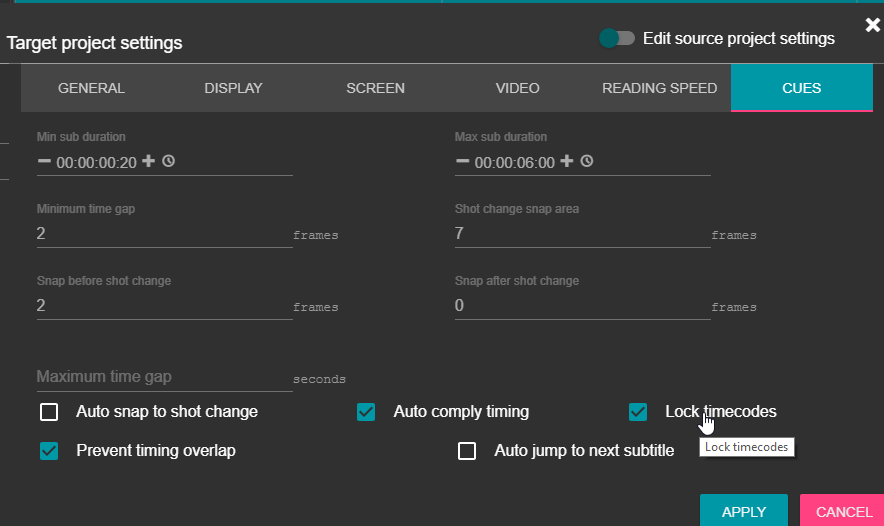Click plus icon for Max sub duration

coord(567,161)
